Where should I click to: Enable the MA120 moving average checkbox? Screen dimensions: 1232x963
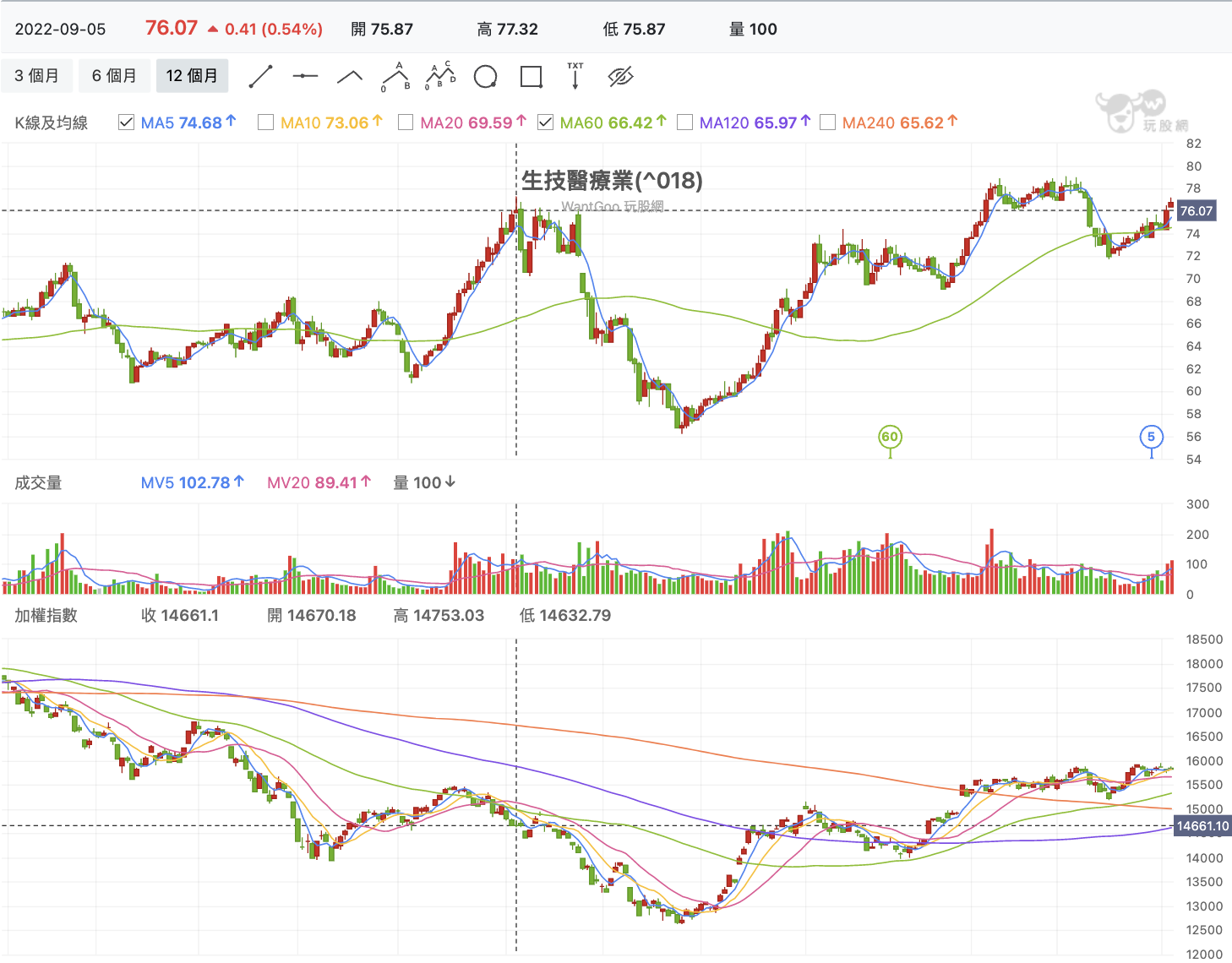pos(685,122)
